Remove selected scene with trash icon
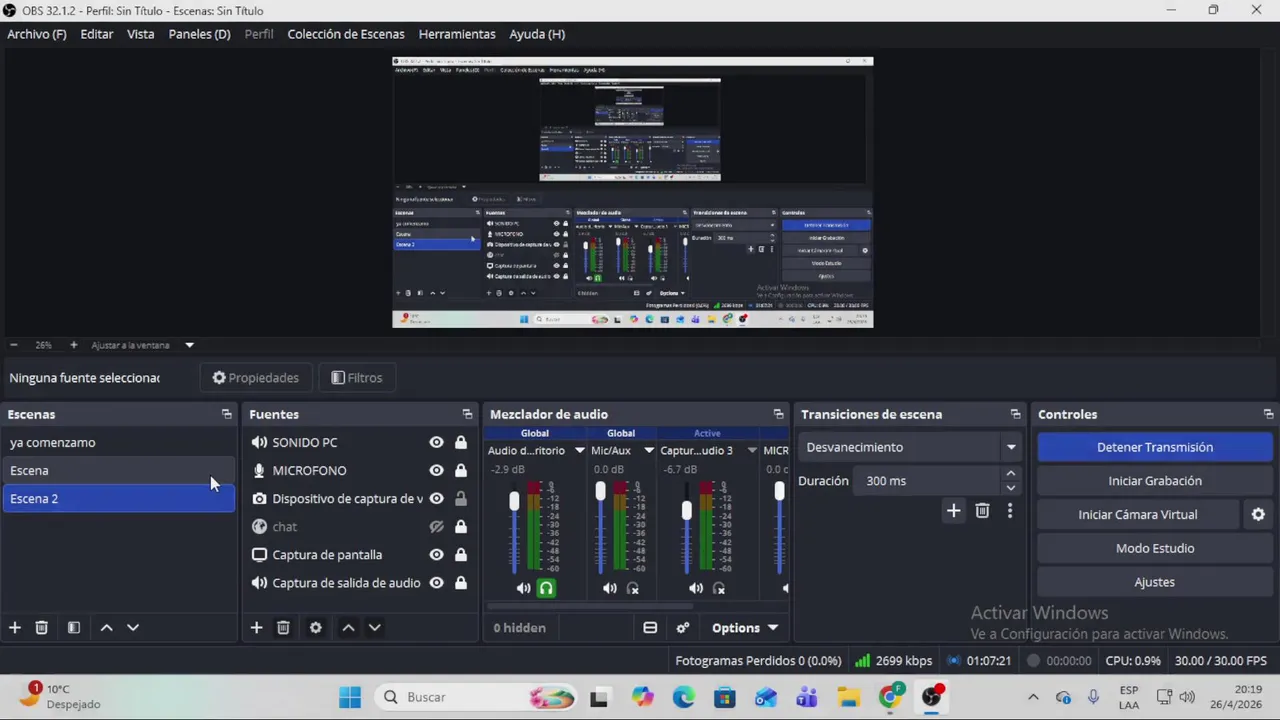Image resolution: width=1280 pixels, height=720 pixels. tap(41, 627)
